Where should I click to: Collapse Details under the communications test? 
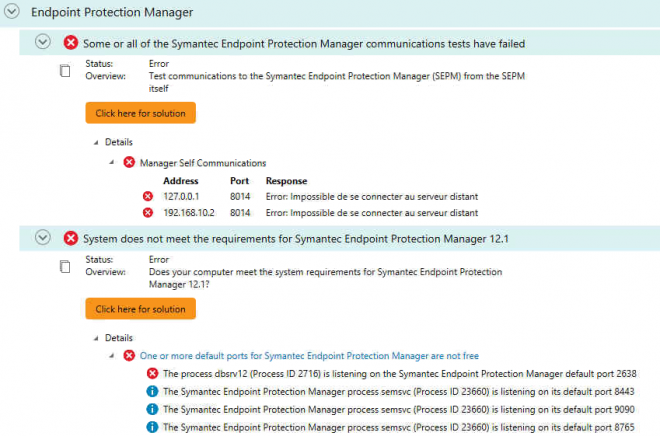[96, 143]
